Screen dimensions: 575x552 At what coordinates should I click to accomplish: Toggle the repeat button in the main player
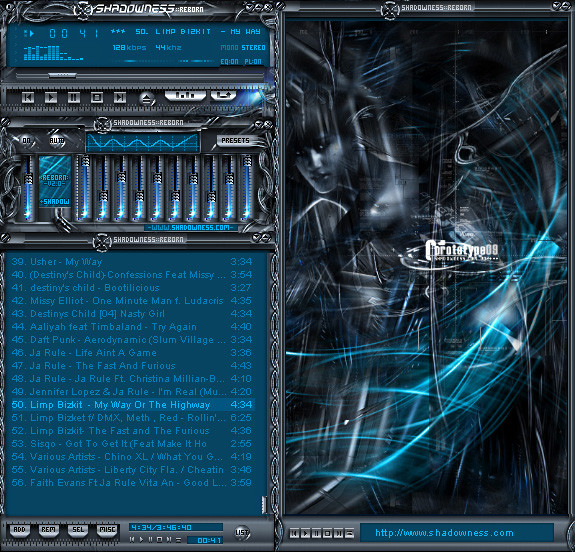click(x=223, y=95)
